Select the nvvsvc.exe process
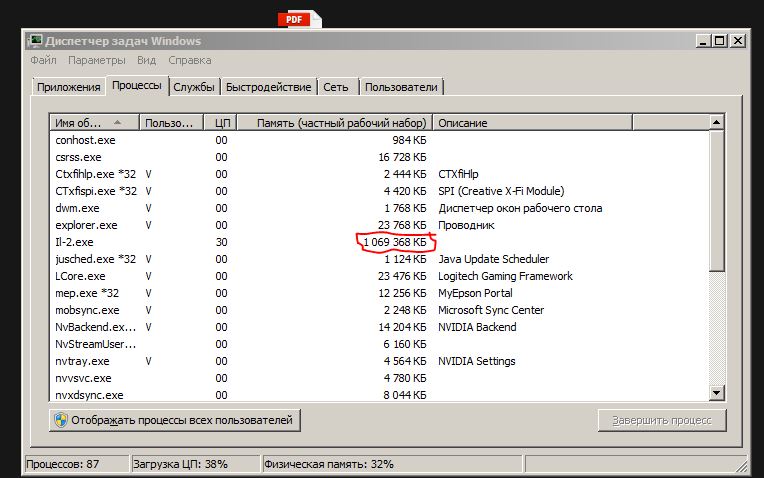This screenshot has width=764, height=478. (x=380, y=379)
